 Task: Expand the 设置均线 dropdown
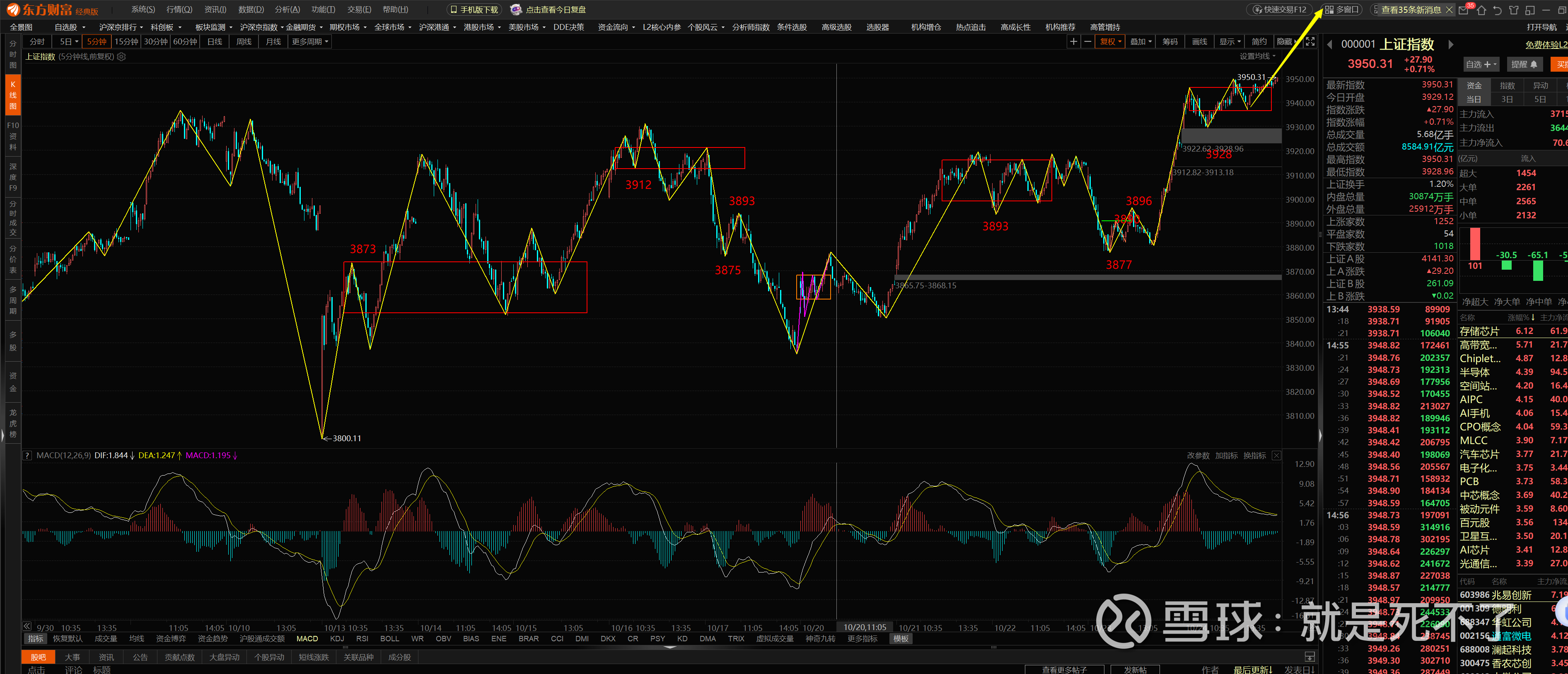coord(1258,56)
